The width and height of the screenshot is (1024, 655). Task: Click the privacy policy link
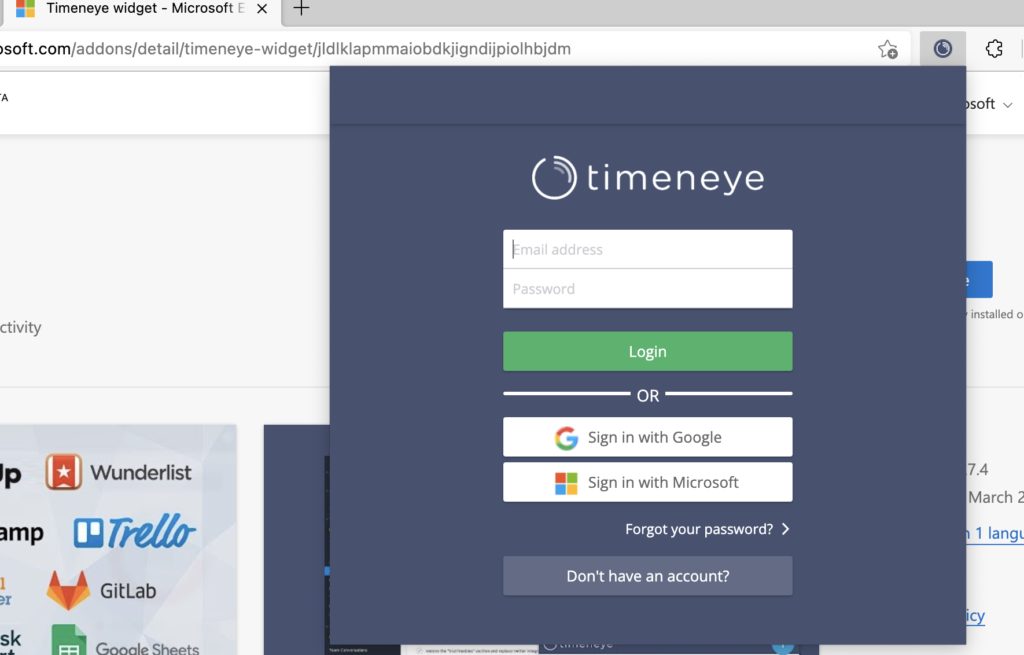[976, 616]
